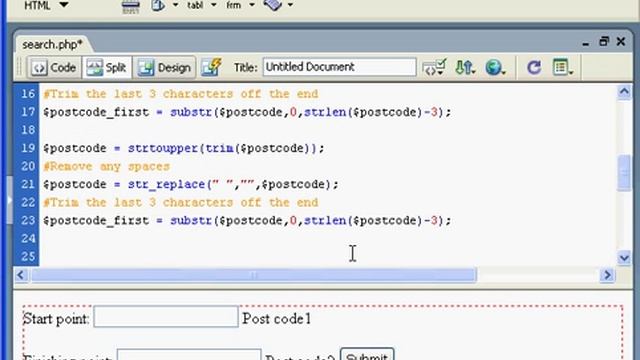640x360 pixels.
Task: Click line number 17 in the gutter
Action: [28, 112]
